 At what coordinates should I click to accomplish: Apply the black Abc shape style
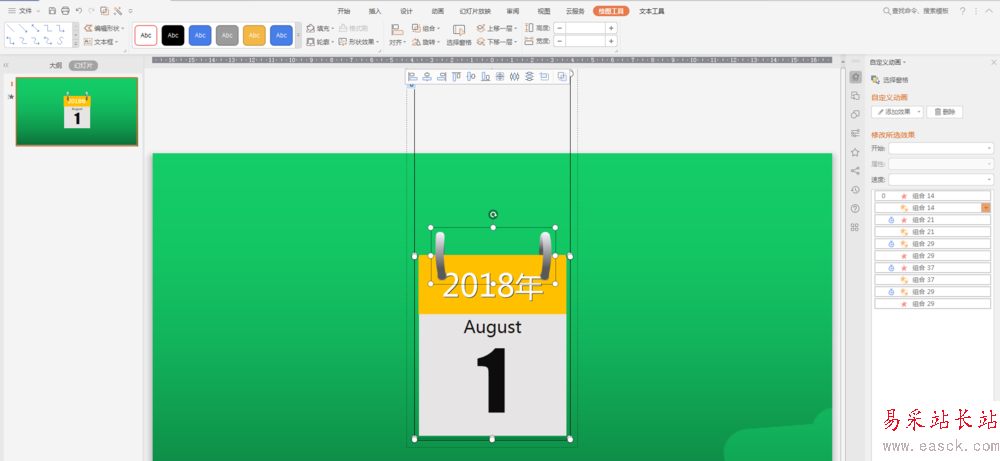tap(173, 36)
